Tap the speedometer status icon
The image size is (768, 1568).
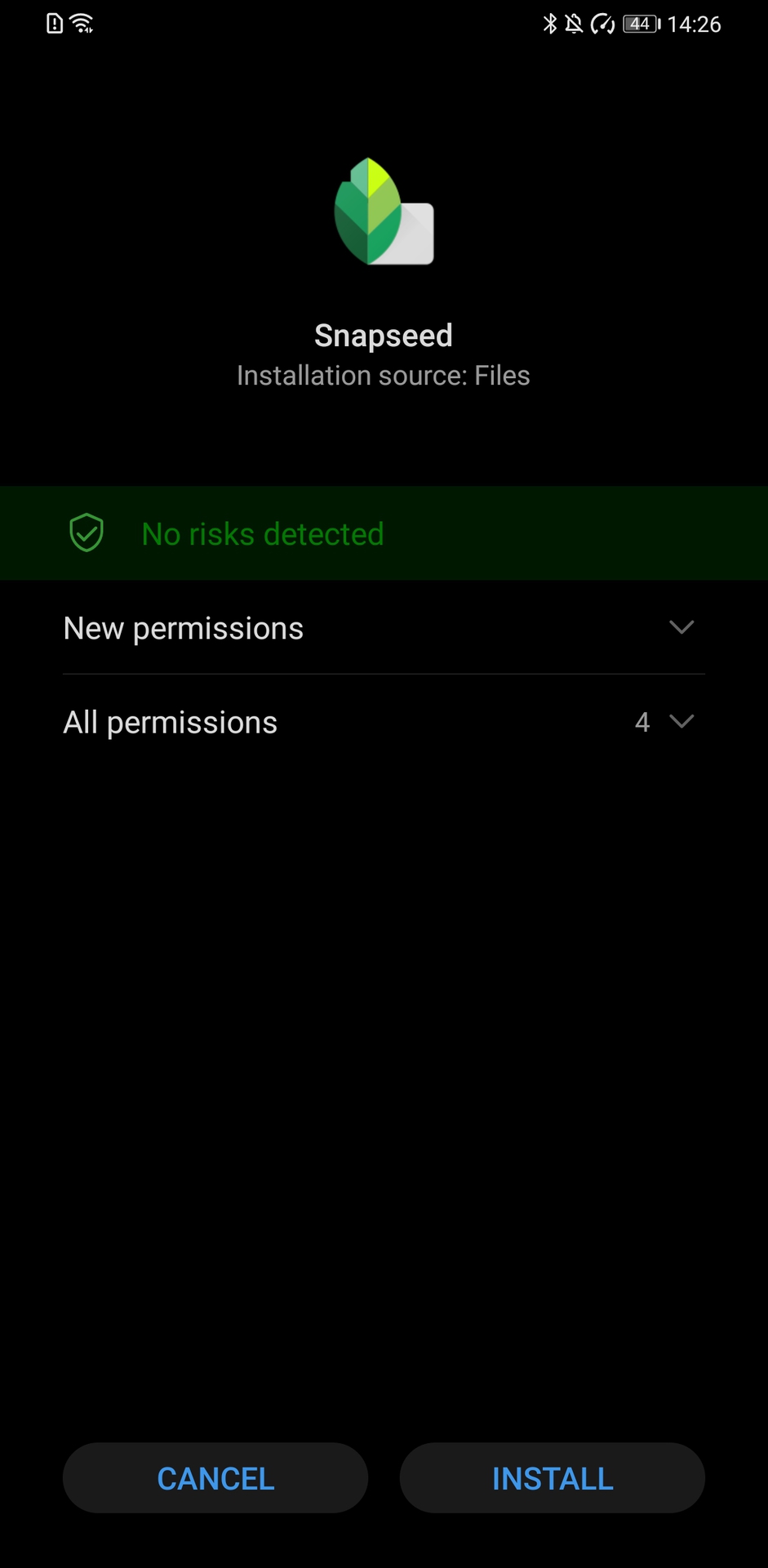coord(602,24)
